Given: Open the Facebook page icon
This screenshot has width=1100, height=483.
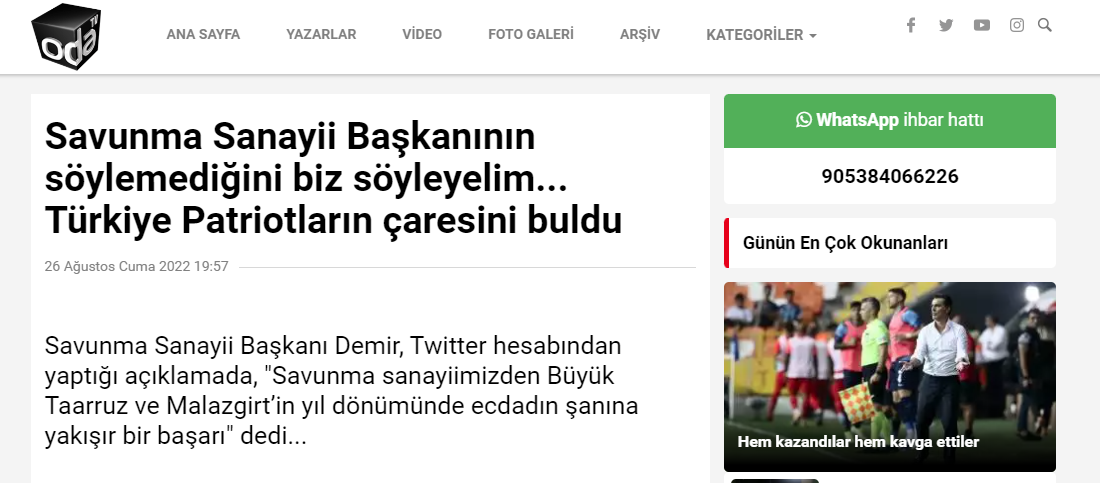Looking at the screenshot, I should [911, 25].
